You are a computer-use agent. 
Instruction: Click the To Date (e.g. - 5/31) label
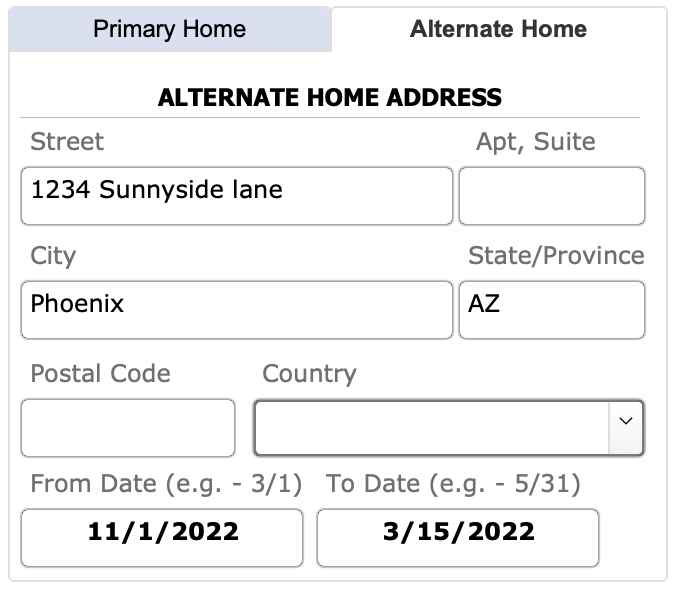point(453,484)
